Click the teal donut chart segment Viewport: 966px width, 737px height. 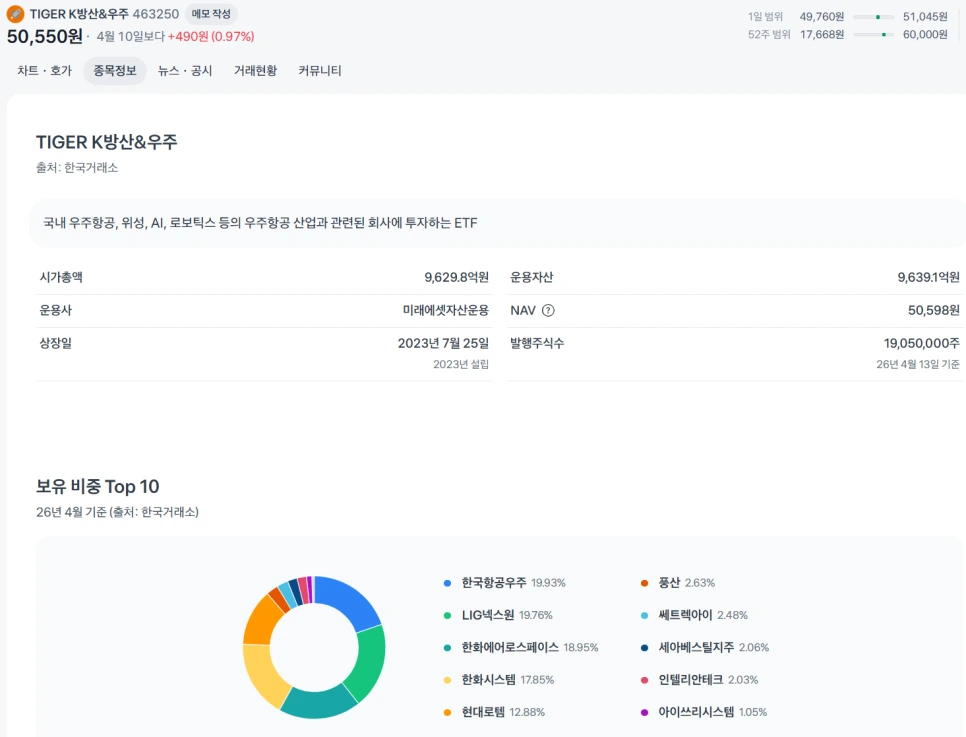[x=318, y=704]
